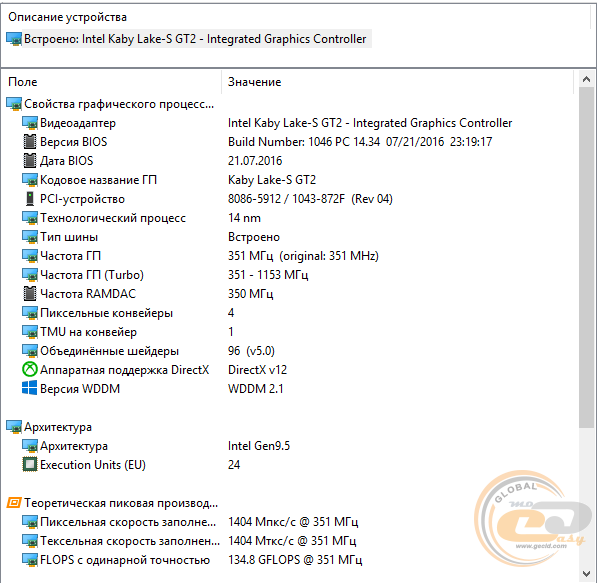
Task: Click the Дата BIOS chip icon
Action: coord(30,161)
